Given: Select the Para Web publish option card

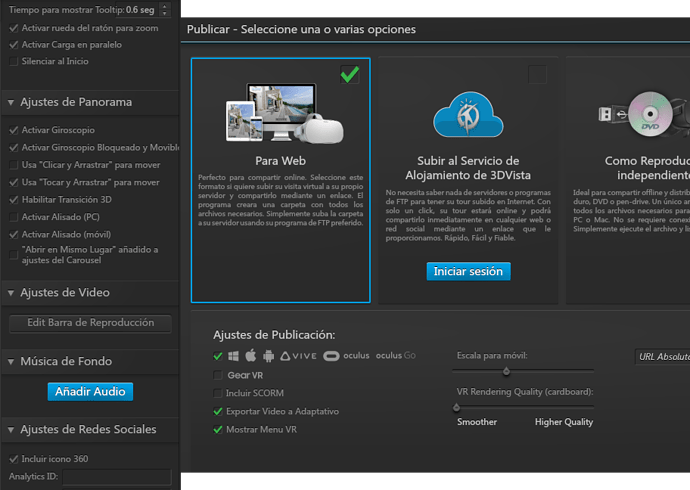Looking at the screenshot, I should click(x=281, y=180).
